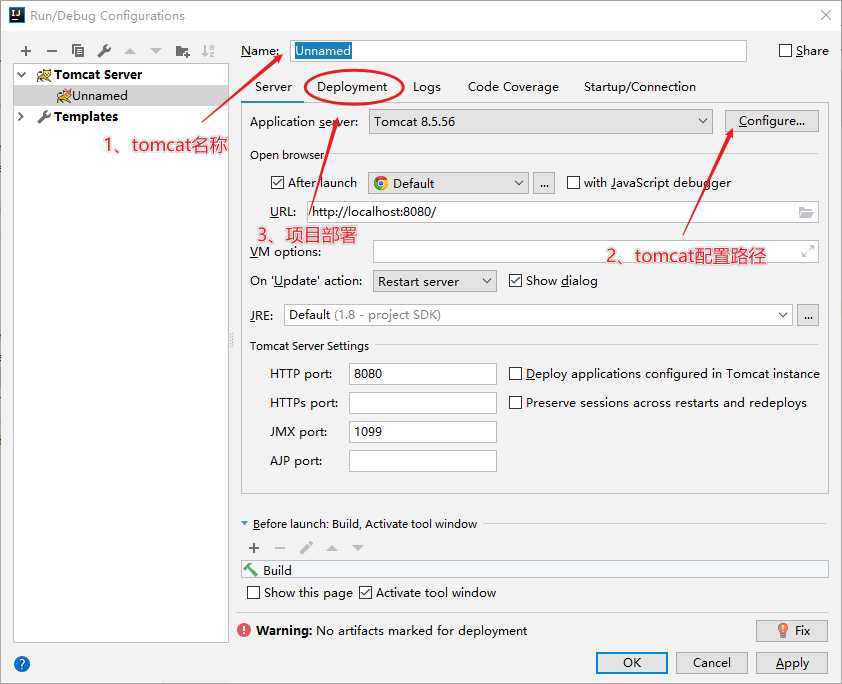Image resolution: width=842 pixels, height=684 pixels.
Task: Toggle the Share checkbox
Action: click(785, 50)
